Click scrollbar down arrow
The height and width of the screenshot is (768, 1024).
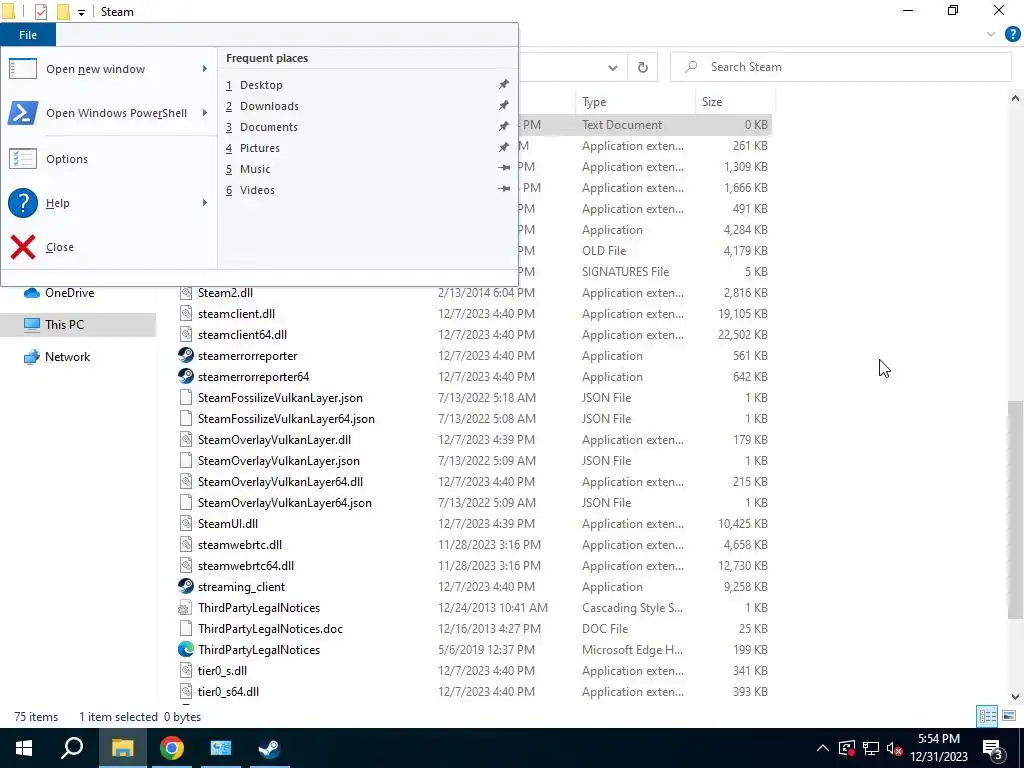pyautogui.click(x=1015, y=697)
